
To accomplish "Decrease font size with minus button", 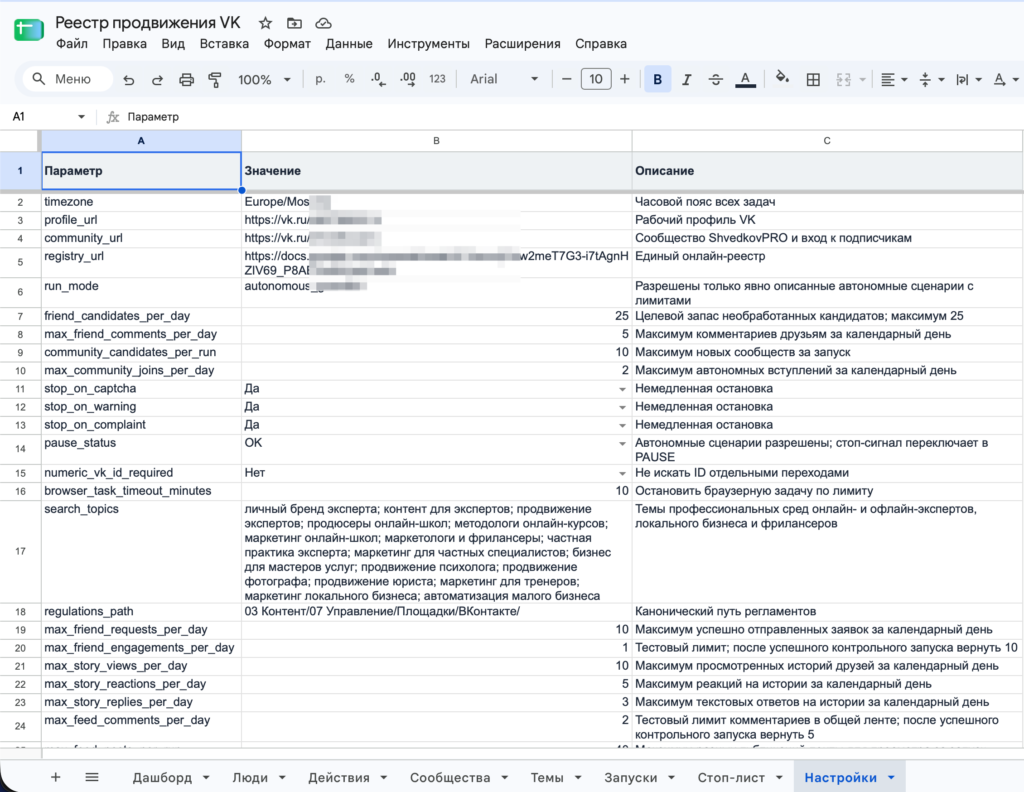I will pyautogui.click(x=566, y=79).
